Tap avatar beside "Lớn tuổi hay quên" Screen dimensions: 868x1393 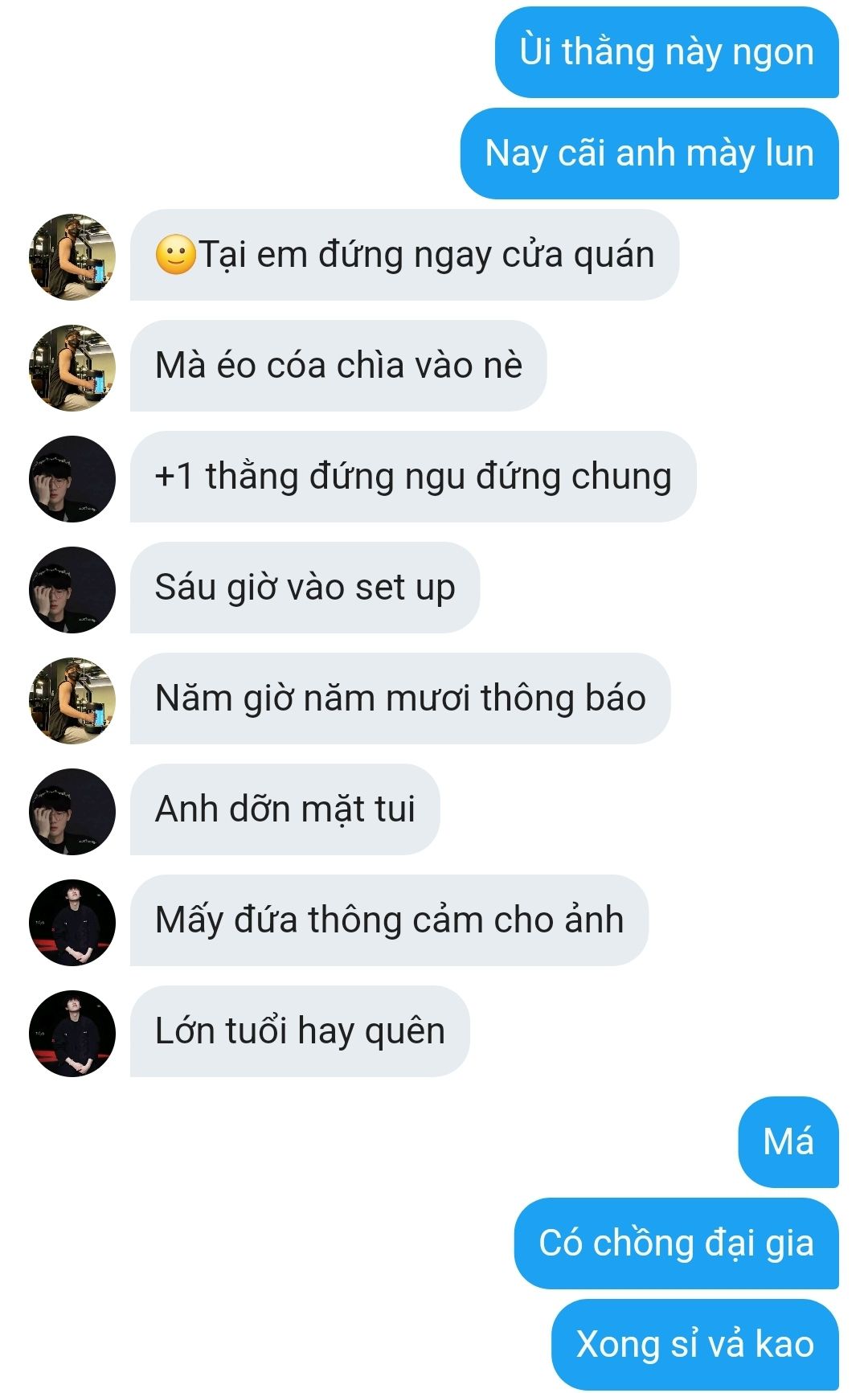click(x=72, y=1034)
